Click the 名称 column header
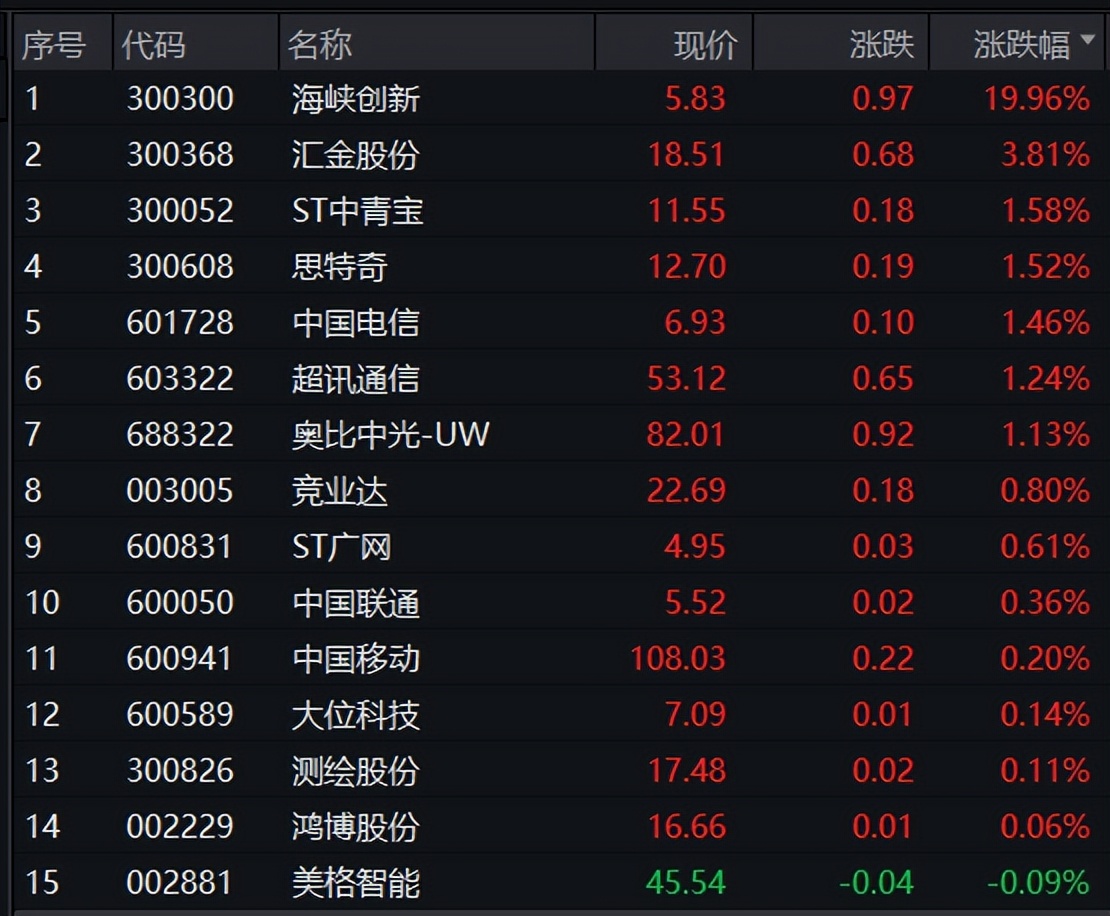The width and height of the screenshot is (1110, 916). click(319, 45)
